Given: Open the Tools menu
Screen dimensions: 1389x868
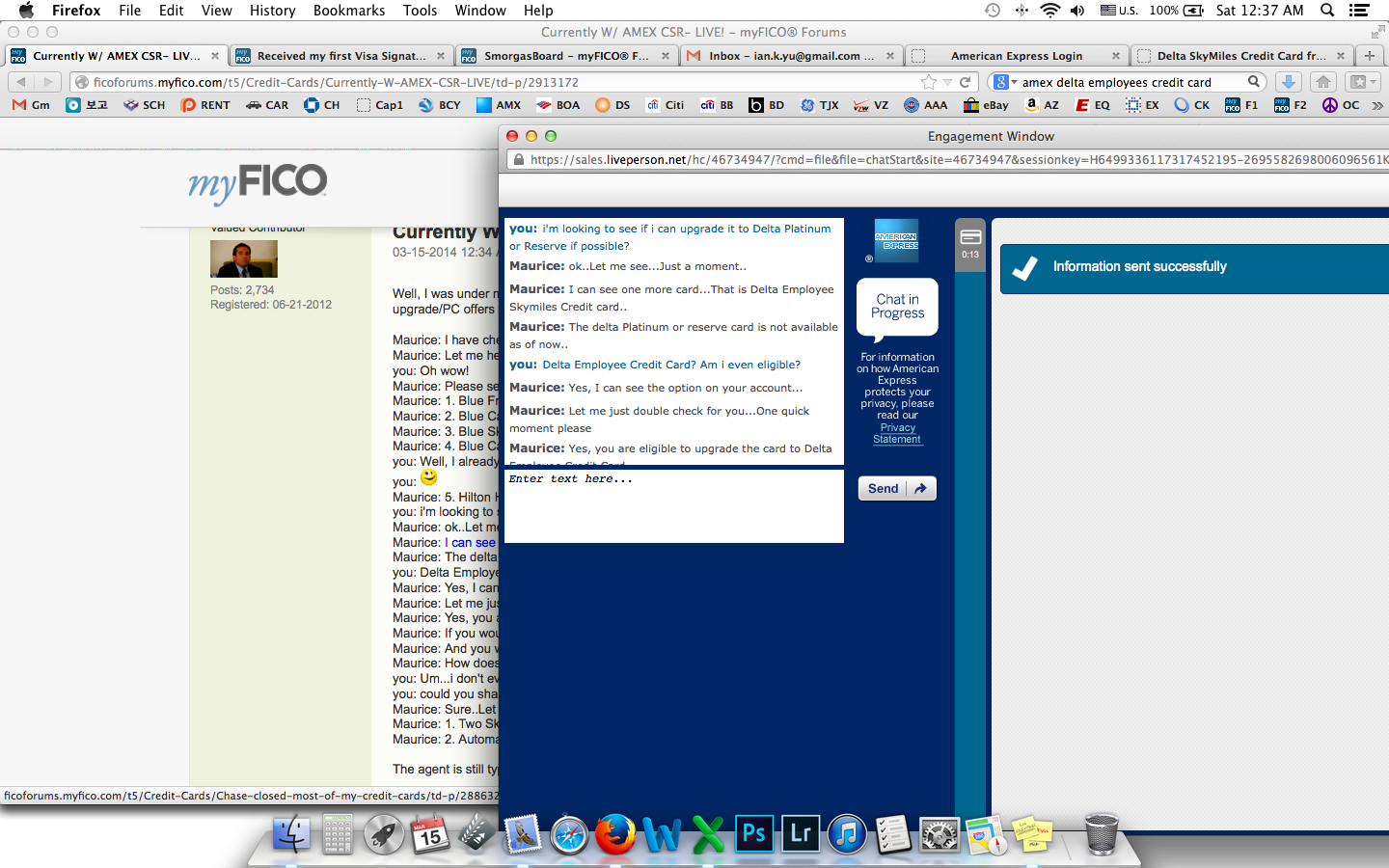Looking at the screenshot, I should 420,11.
